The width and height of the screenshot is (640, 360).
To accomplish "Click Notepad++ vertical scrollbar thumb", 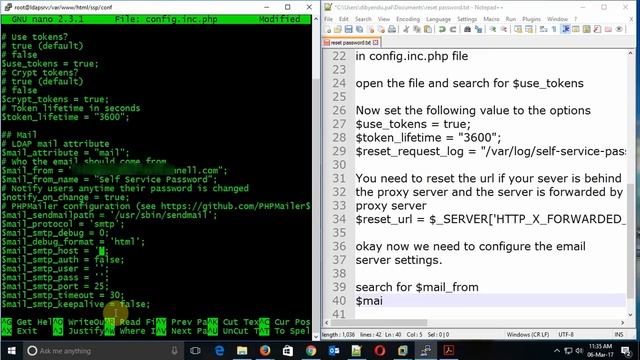I will (631, 241).
